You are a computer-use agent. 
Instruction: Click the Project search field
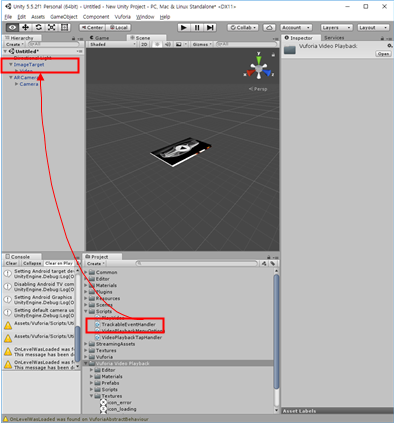(197, 263)
